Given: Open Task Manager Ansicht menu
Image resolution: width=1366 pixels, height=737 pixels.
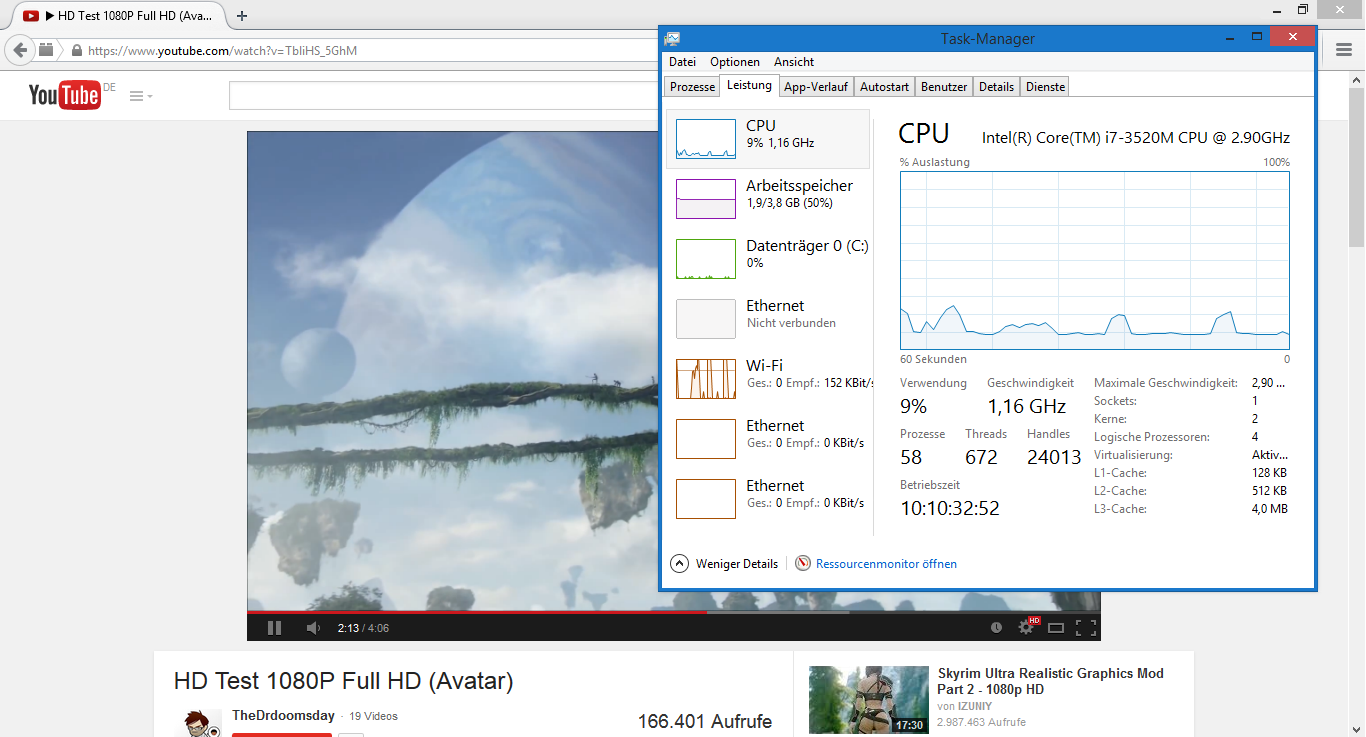Looking at the screenshot, I should (794, 62).
